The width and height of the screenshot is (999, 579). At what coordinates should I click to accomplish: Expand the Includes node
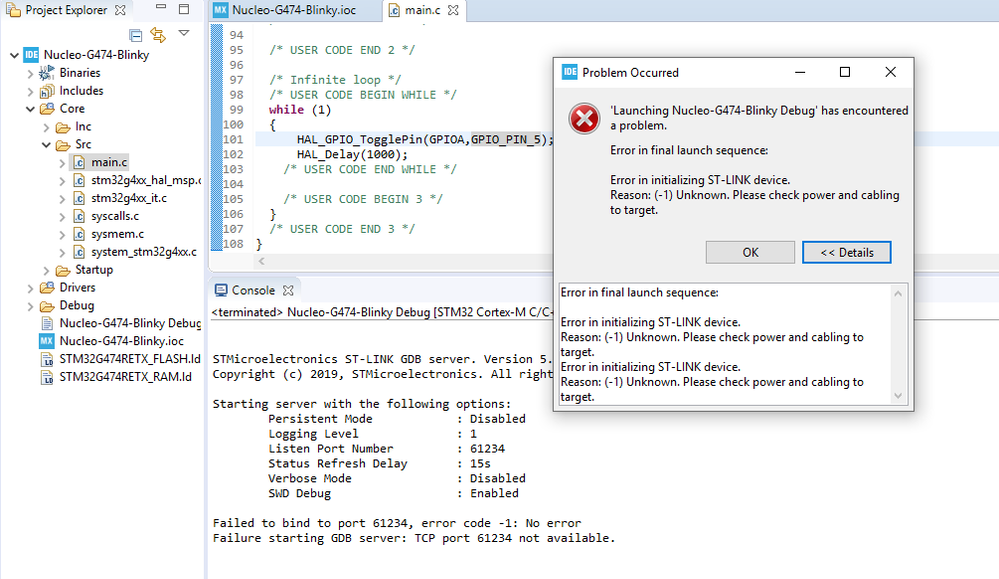(x=30, y=91)
